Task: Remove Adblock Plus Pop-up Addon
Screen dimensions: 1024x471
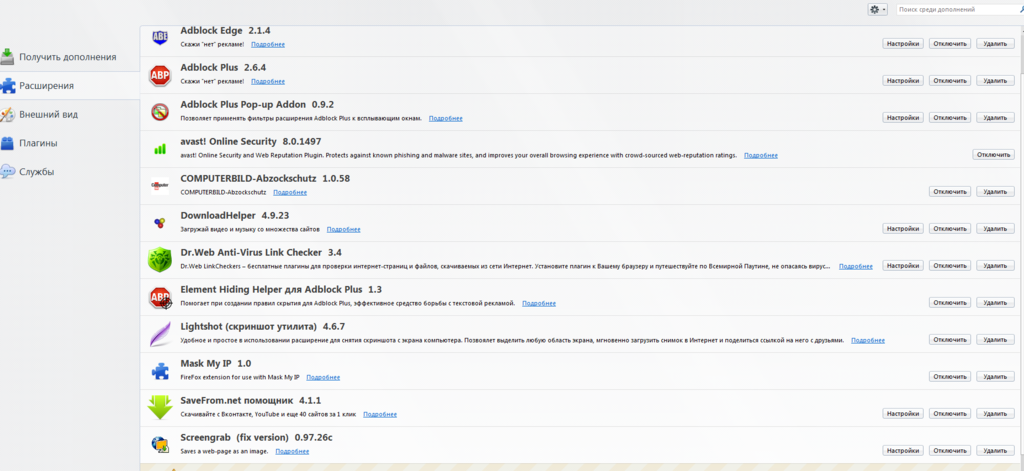Action: coord(995,118)
